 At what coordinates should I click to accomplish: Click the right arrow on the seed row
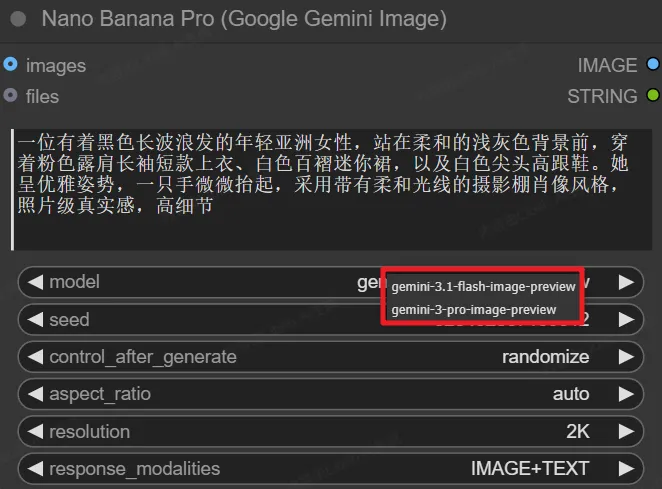coord(626,320)
